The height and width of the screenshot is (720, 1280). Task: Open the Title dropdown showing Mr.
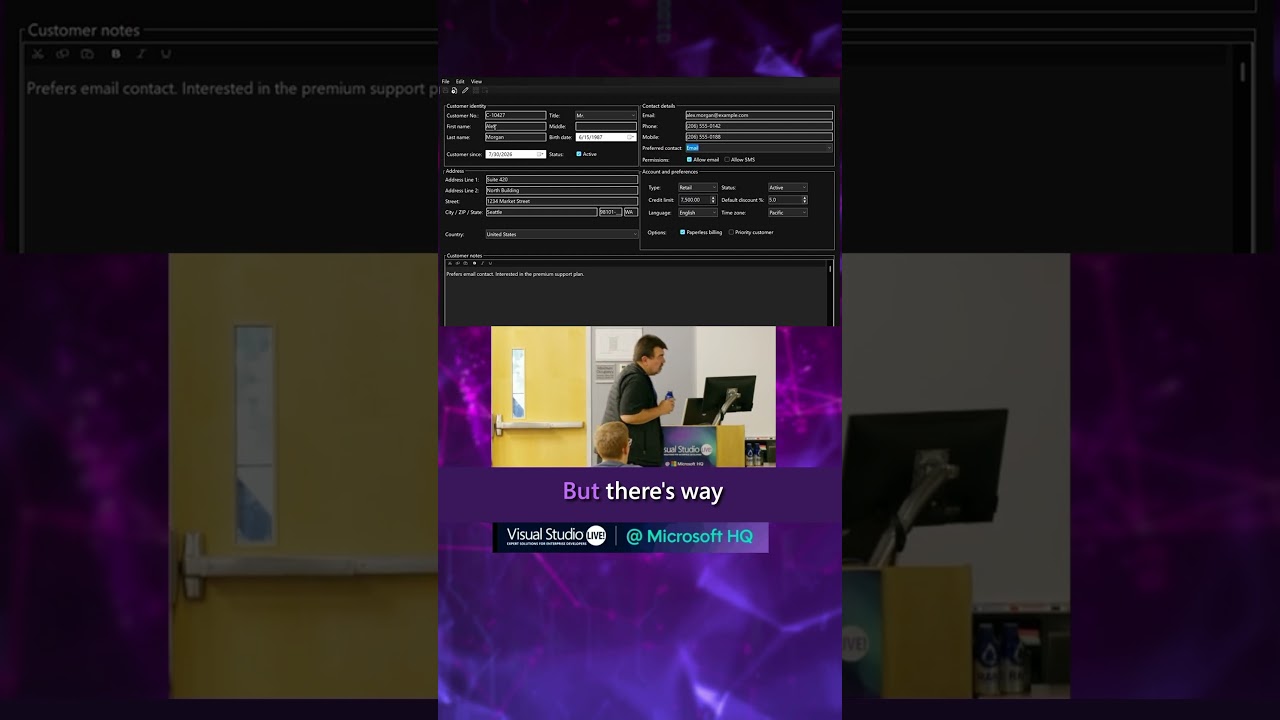point(606,116)
